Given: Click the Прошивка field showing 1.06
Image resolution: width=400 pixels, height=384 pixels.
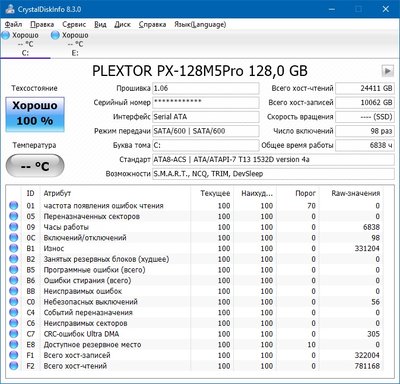Looking at the screenshot, I should [206, 88].
